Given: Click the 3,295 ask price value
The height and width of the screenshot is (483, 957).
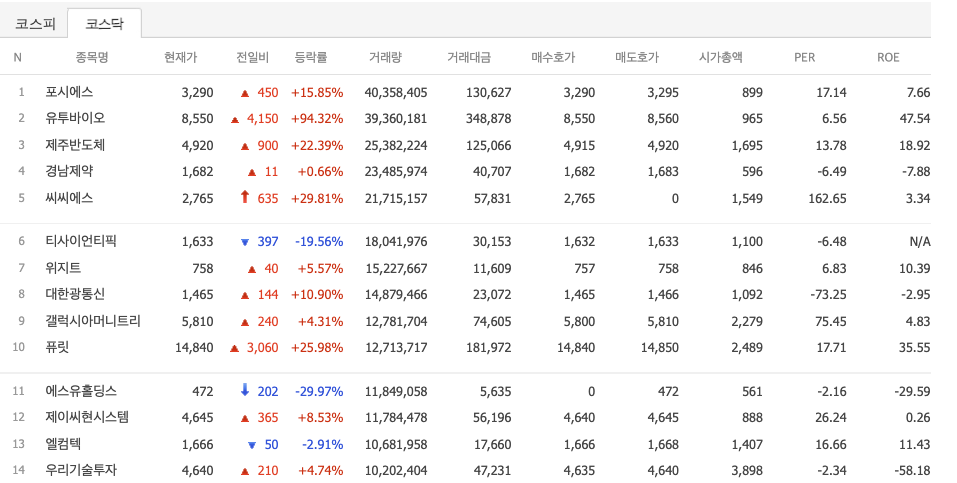Looking at the screenshot, I should (x=663, y=93).
